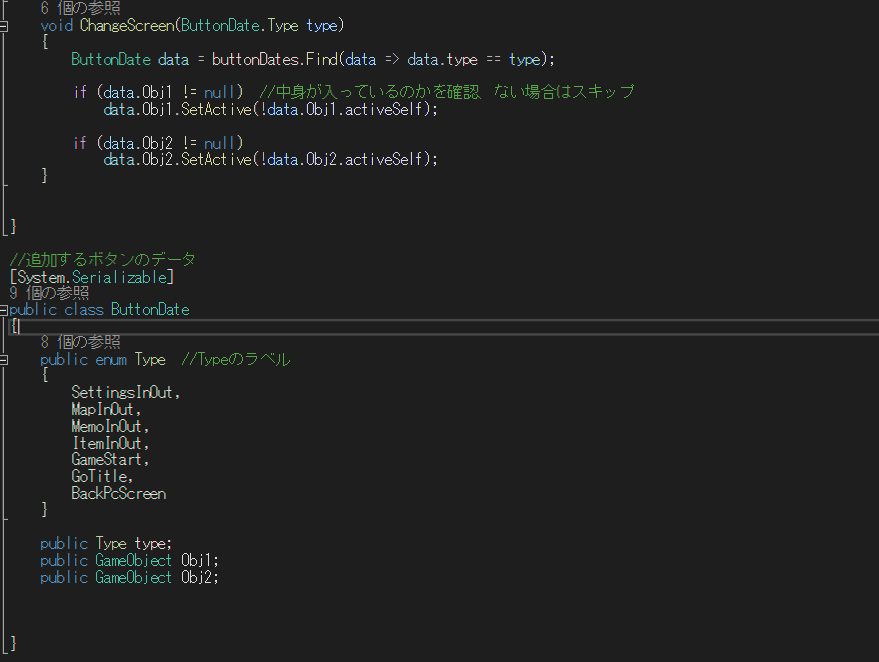Open the '8 個の参照' references link

[x=80, y=342]
